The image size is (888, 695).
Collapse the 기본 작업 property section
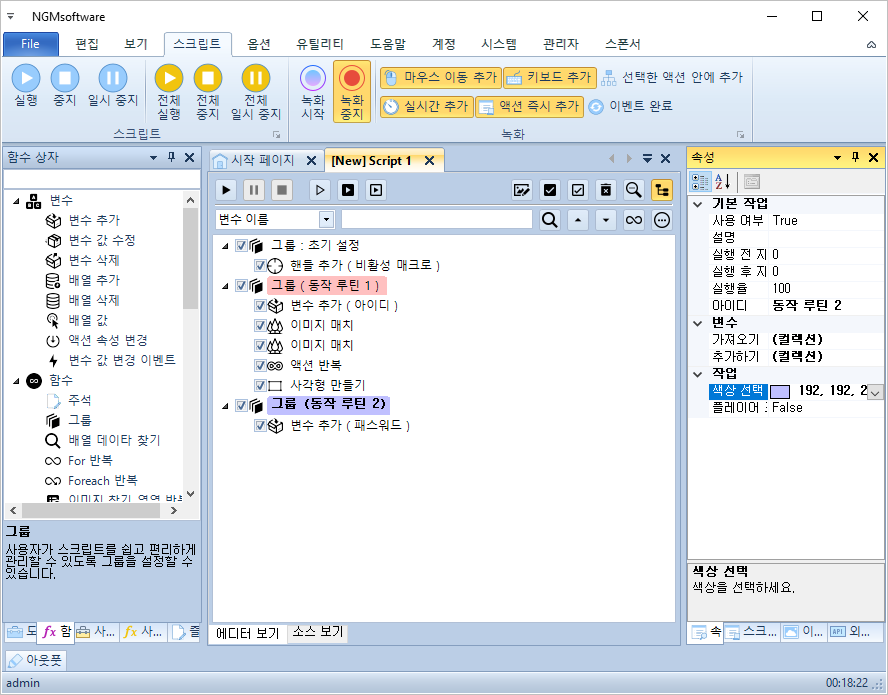point(698,204)
